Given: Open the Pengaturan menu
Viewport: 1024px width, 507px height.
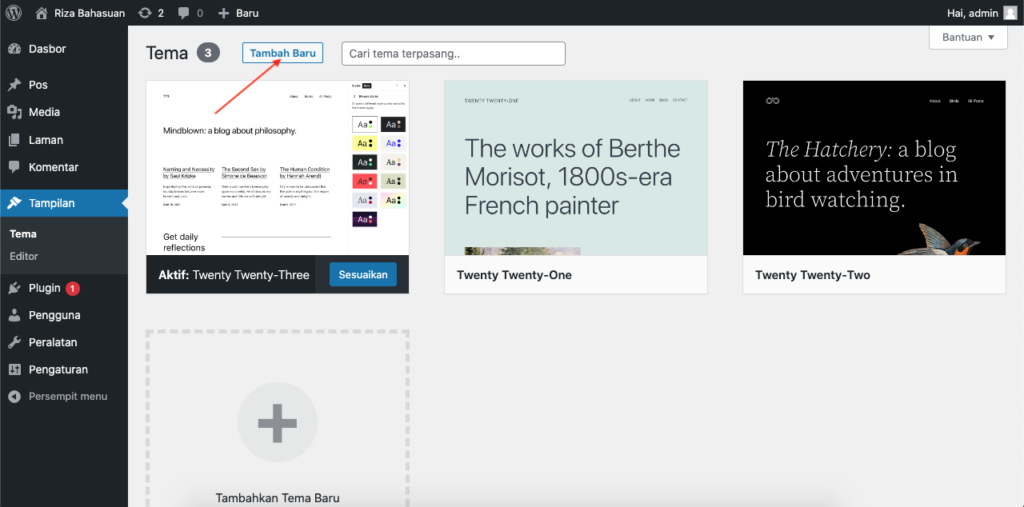Looking at the screenshot, I should click(x=58, y=370).
